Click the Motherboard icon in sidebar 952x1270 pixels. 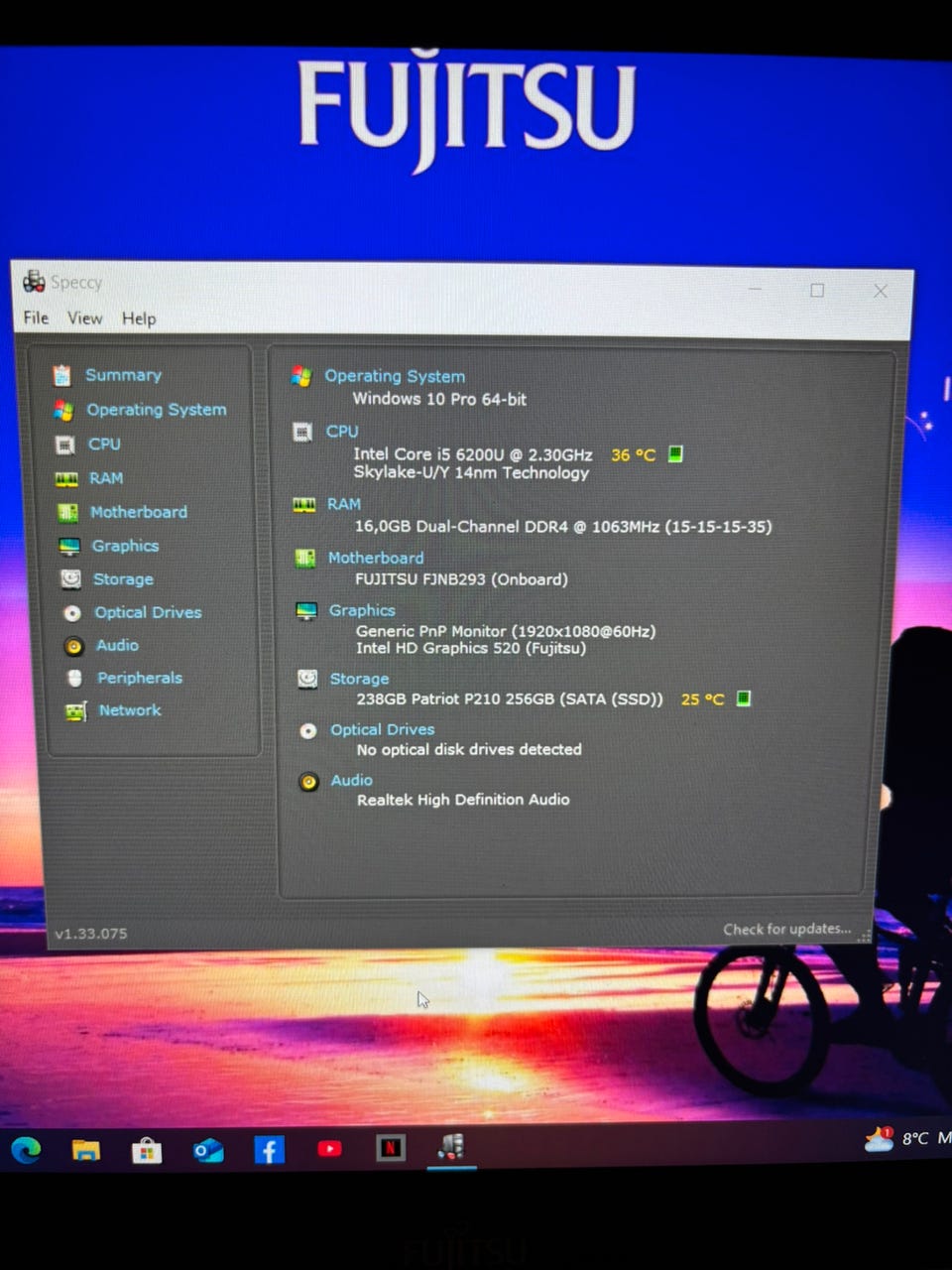pos(67,512)
